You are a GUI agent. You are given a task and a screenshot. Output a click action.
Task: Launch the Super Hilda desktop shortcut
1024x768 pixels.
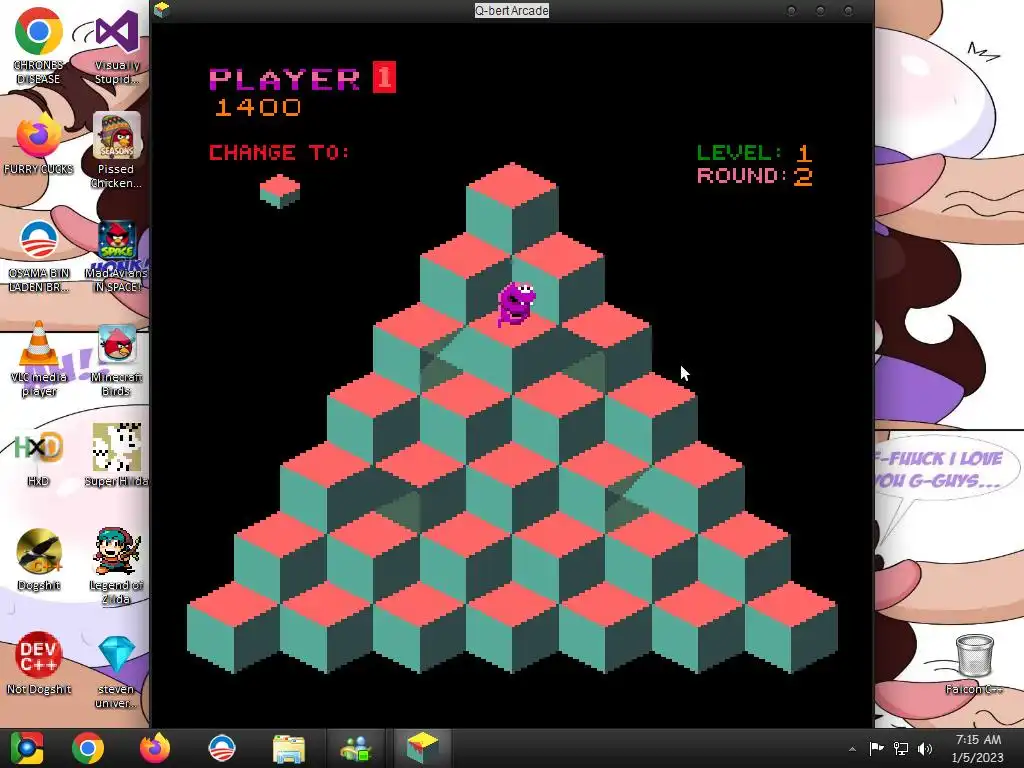[116, 456]
